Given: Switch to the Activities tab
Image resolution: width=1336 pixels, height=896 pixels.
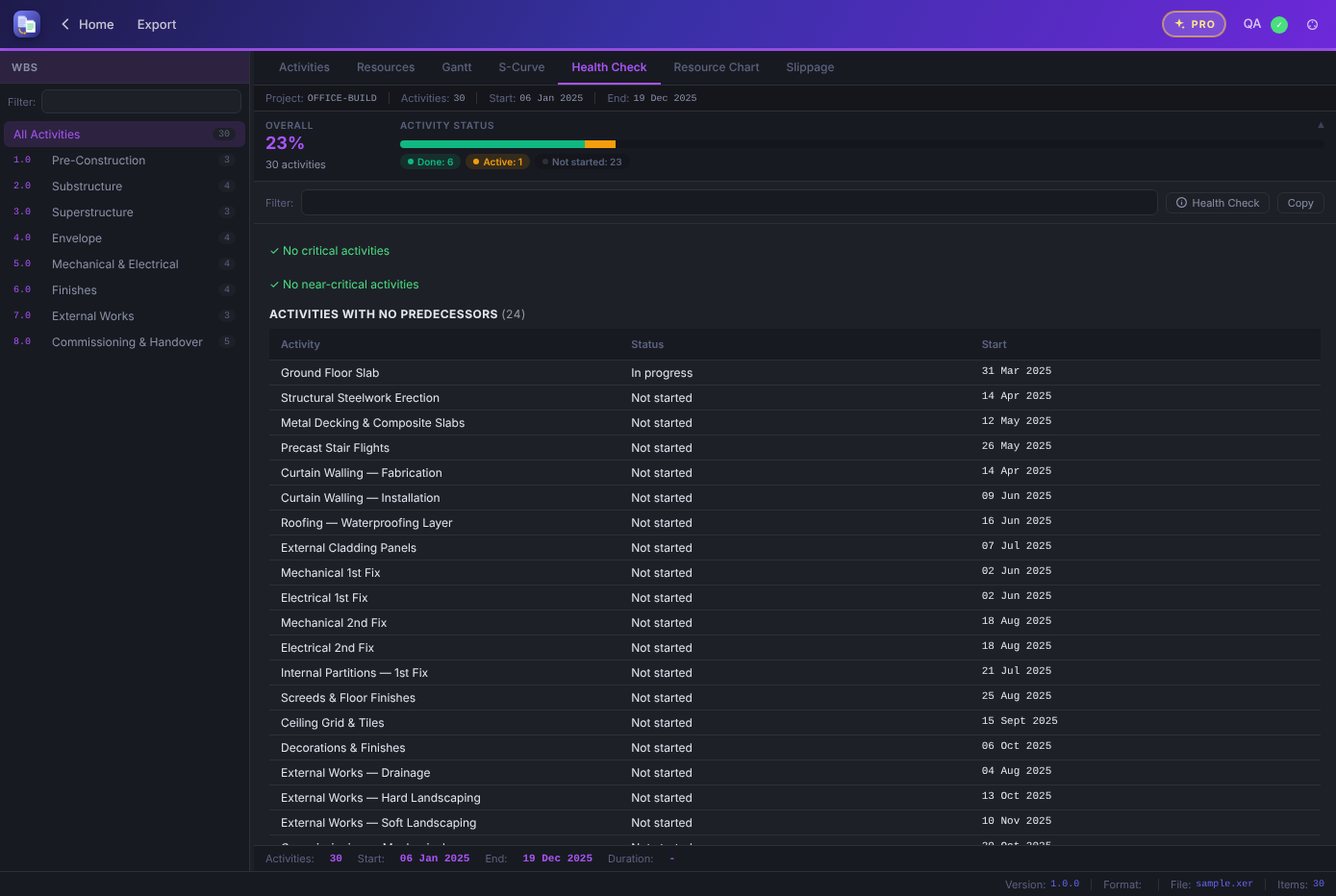Looking at the screenshot, I should [304, 67].
